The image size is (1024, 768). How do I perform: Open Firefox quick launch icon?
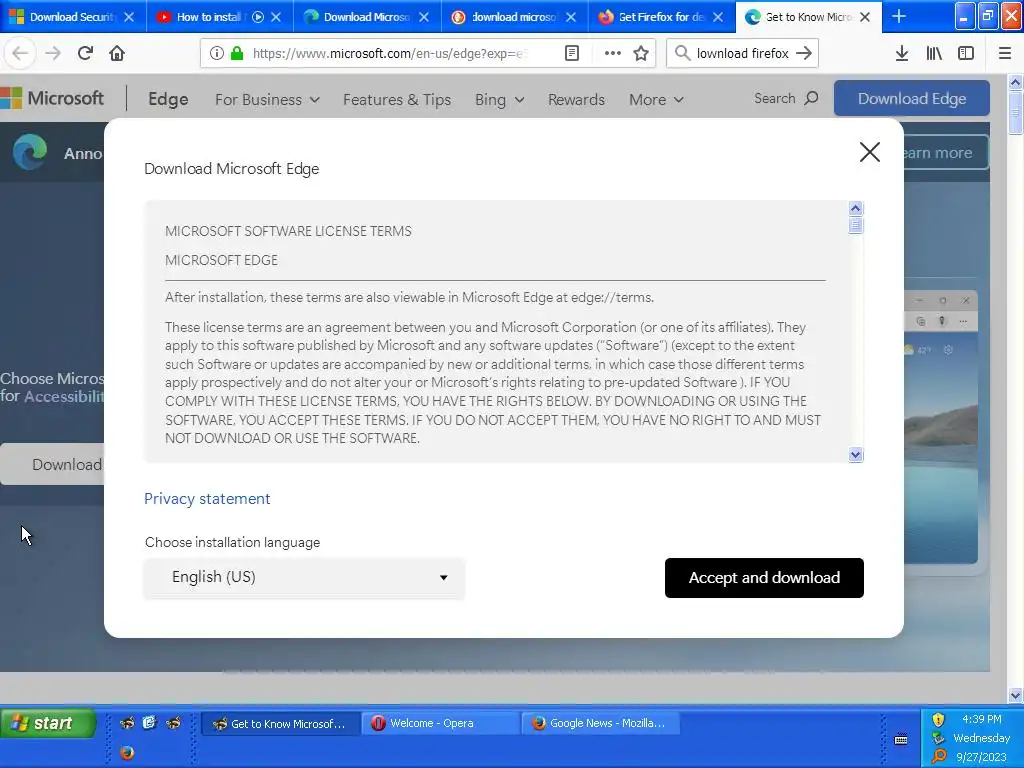pos(127,753)
